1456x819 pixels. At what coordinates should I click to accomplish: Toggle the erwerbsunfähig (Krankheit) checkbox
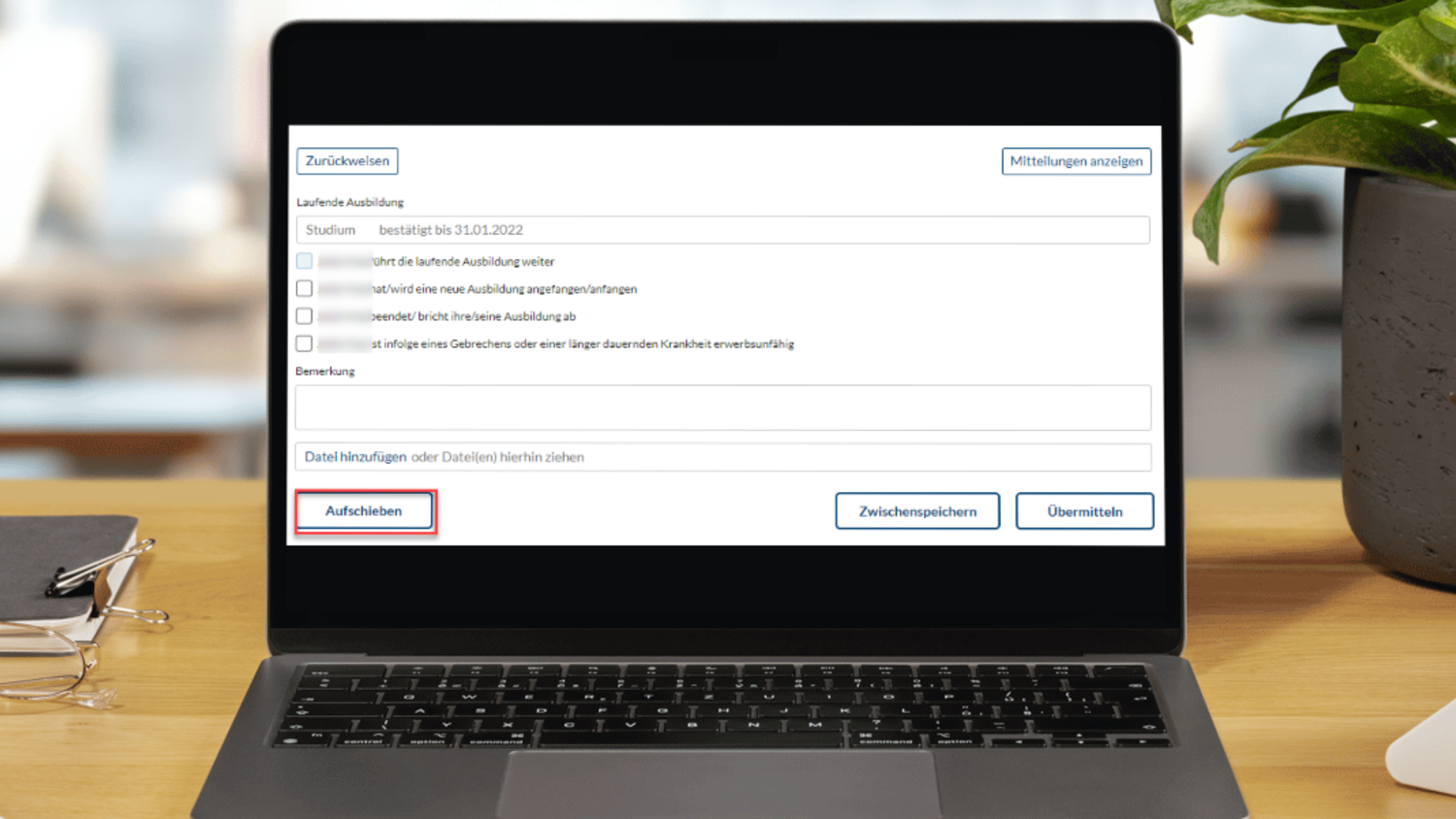(x=305, y=344)
